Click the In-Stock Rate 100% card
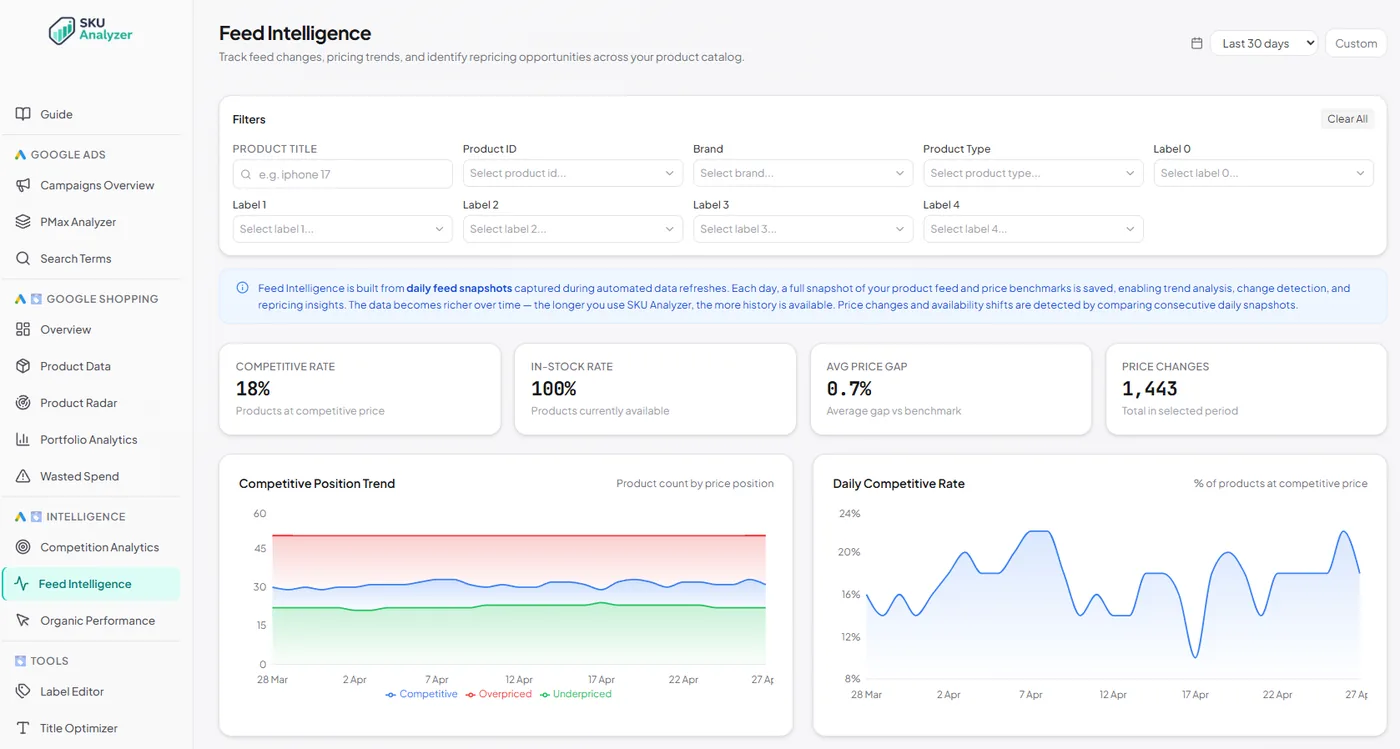 point(655,389)
